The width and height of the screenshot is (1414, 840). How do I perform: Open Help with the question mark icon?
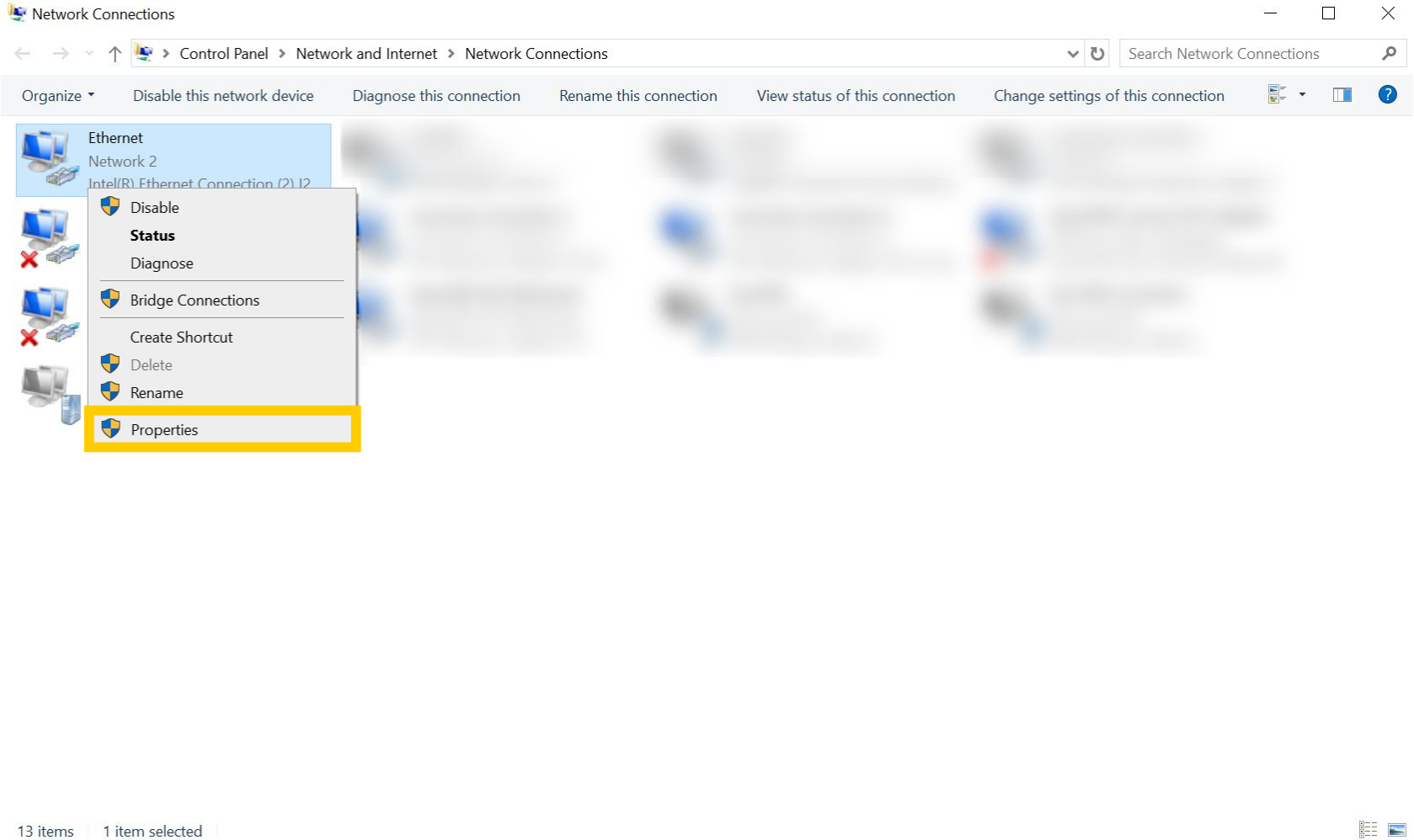pos(1387,94)
